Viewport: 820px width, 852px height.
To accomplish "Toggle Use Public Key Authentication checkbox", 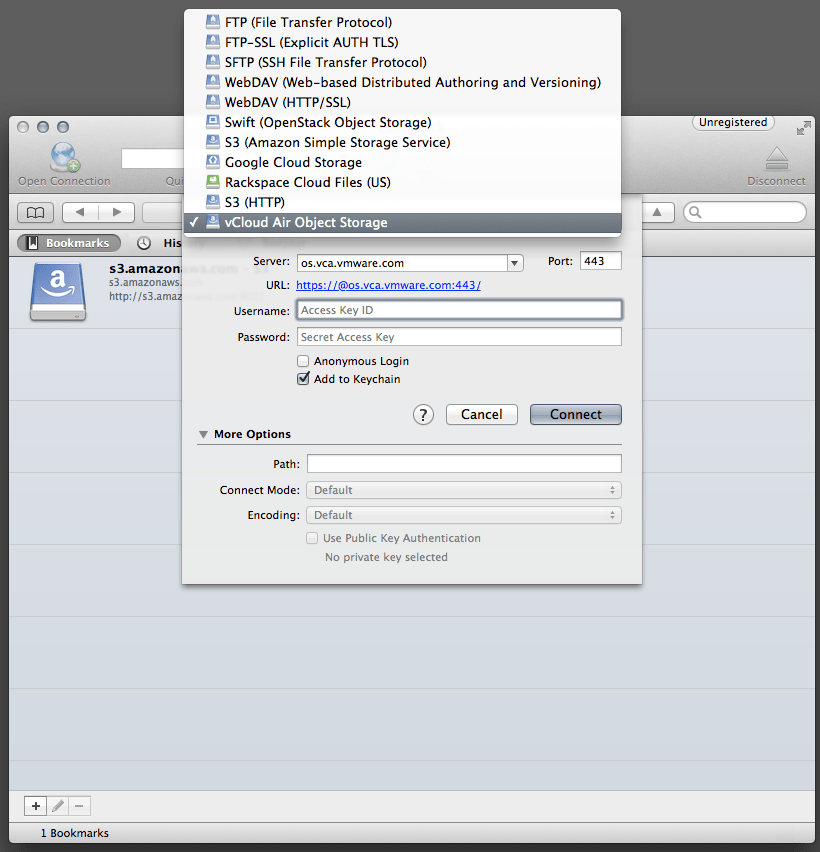I will [x=312, y=538].
